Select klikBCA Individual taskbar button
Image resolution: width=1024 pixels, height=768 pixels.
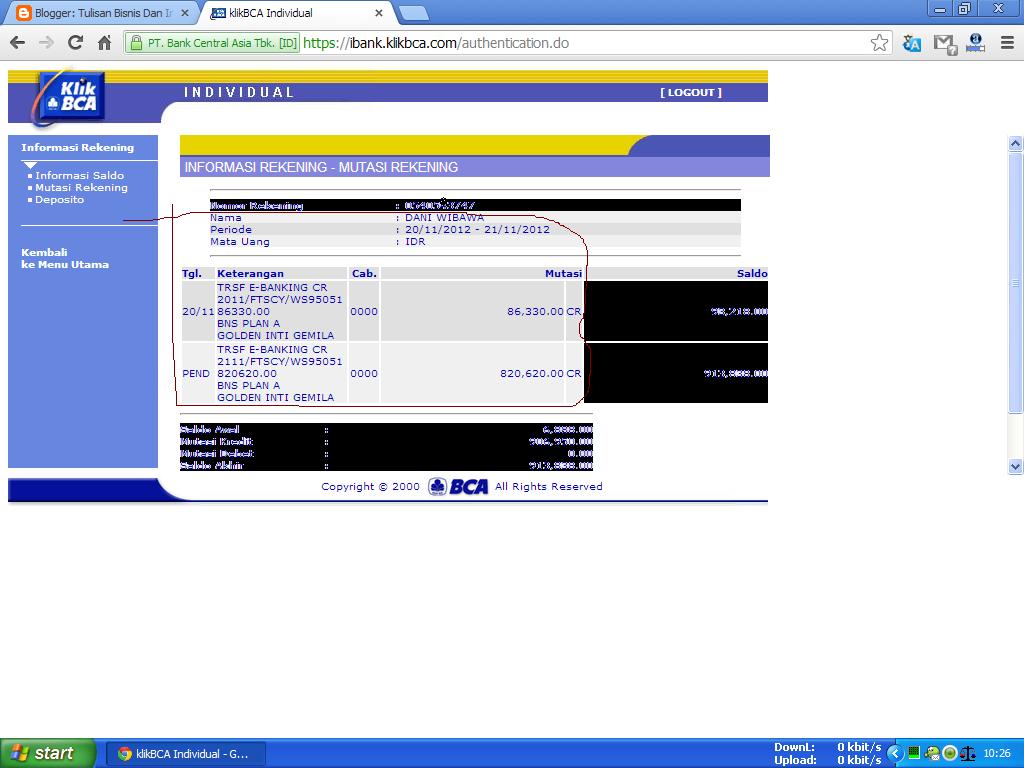(x=185, y=754)
